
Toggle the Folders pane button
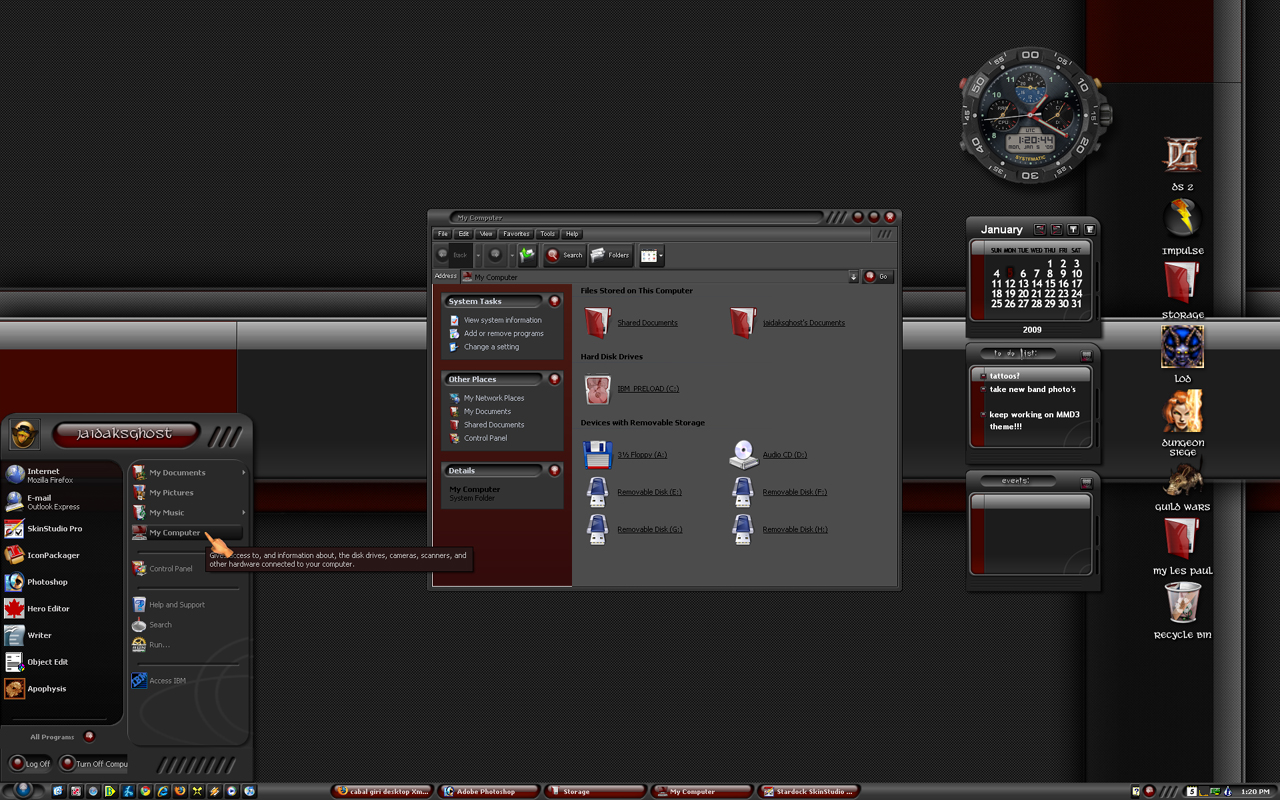[611, 255]
